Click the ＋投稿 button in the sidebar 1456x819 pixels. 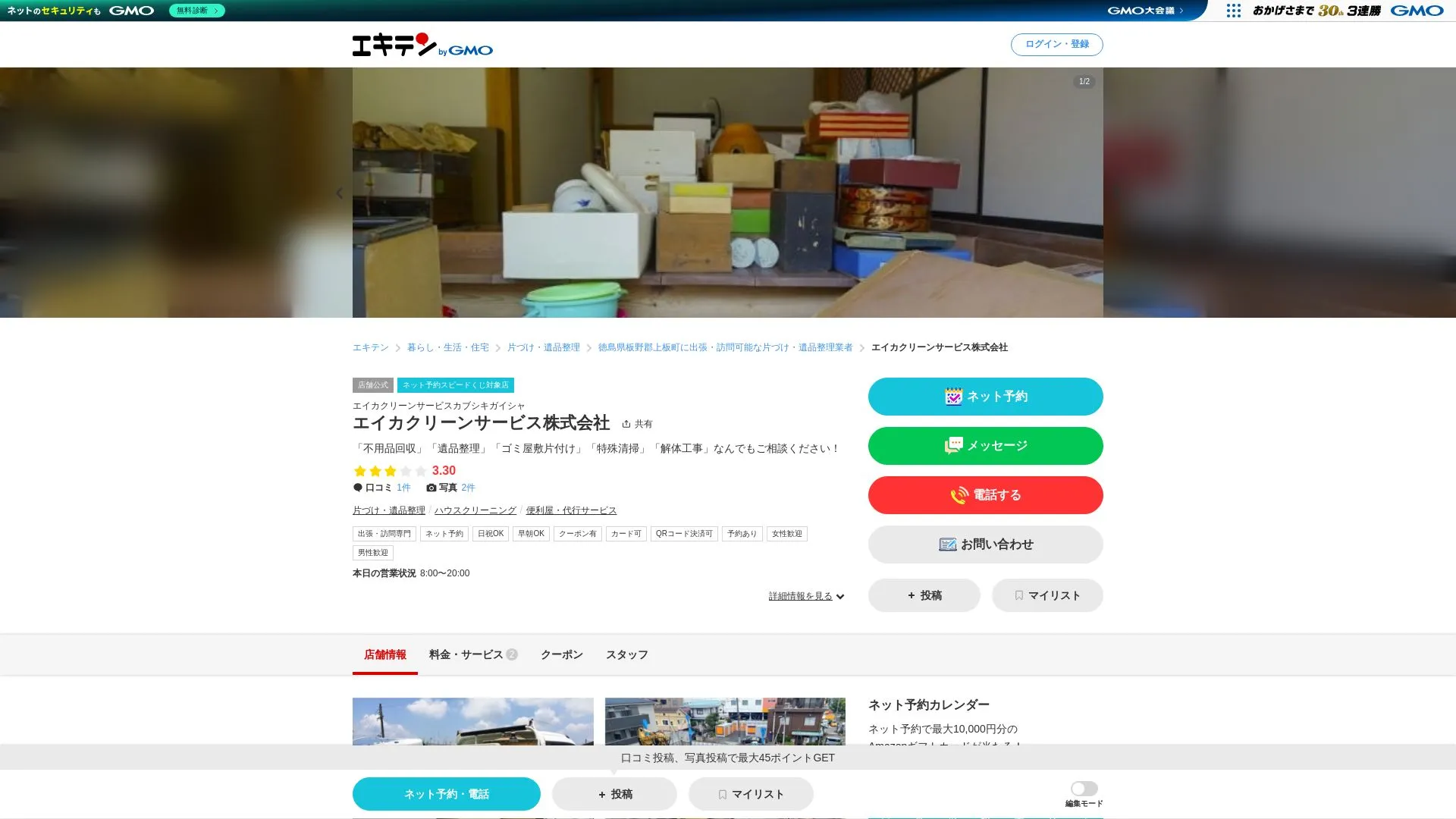click(924, 595)
